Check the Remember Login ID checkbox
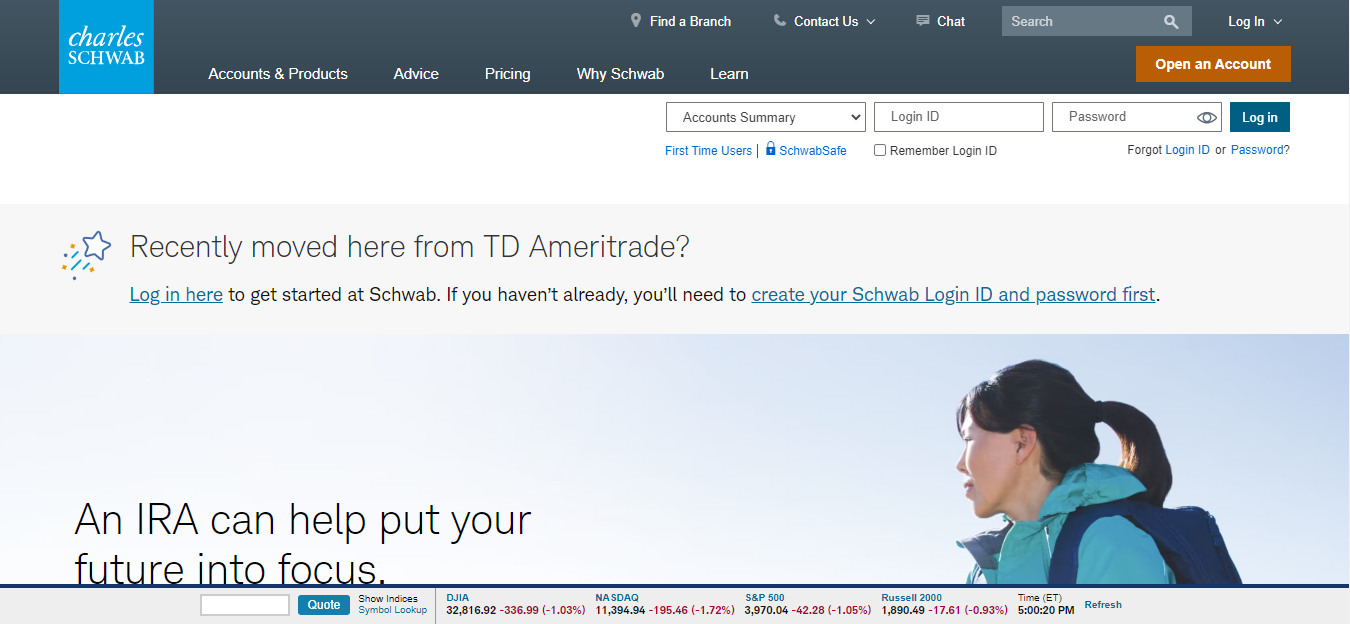Image resolution: width=1350 pixels, height=624 pixels. pyautogui.click(x=880, y=150)
